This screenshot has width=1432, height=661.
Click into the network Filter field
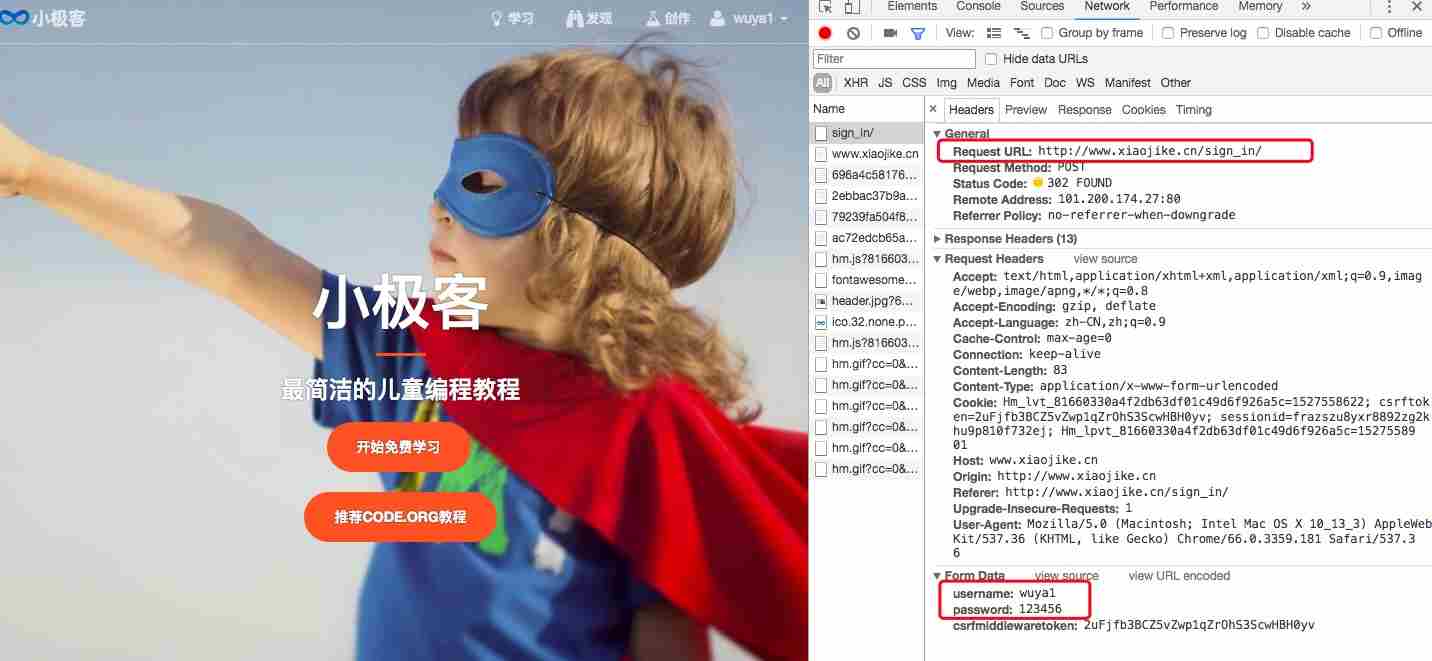tap(894, 59)
